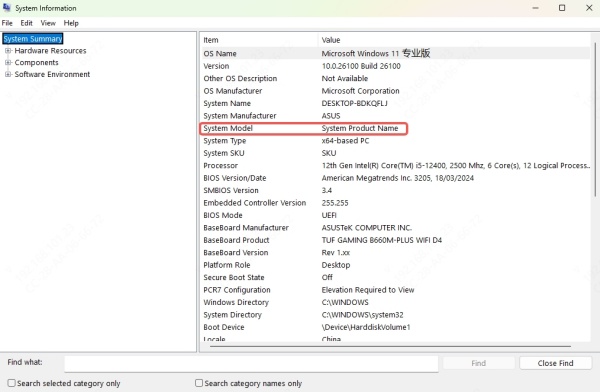This screenshot has height=392, width=600.
Task: Open the View menu
Action: tap(48, 23)
